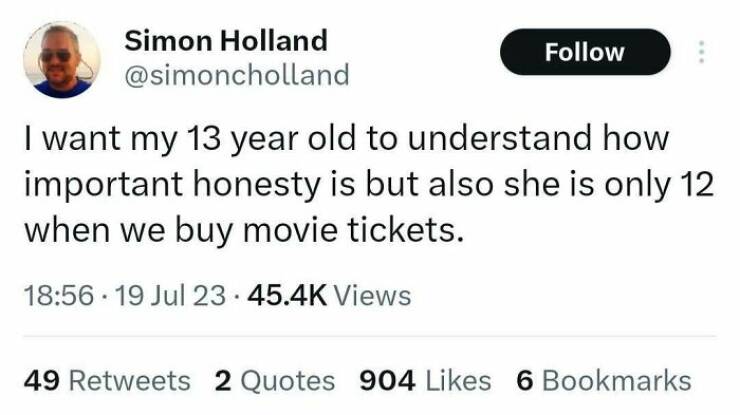Click the @simoncholland handle
This screenshot has height=415, width=740.
pos(236,74)
